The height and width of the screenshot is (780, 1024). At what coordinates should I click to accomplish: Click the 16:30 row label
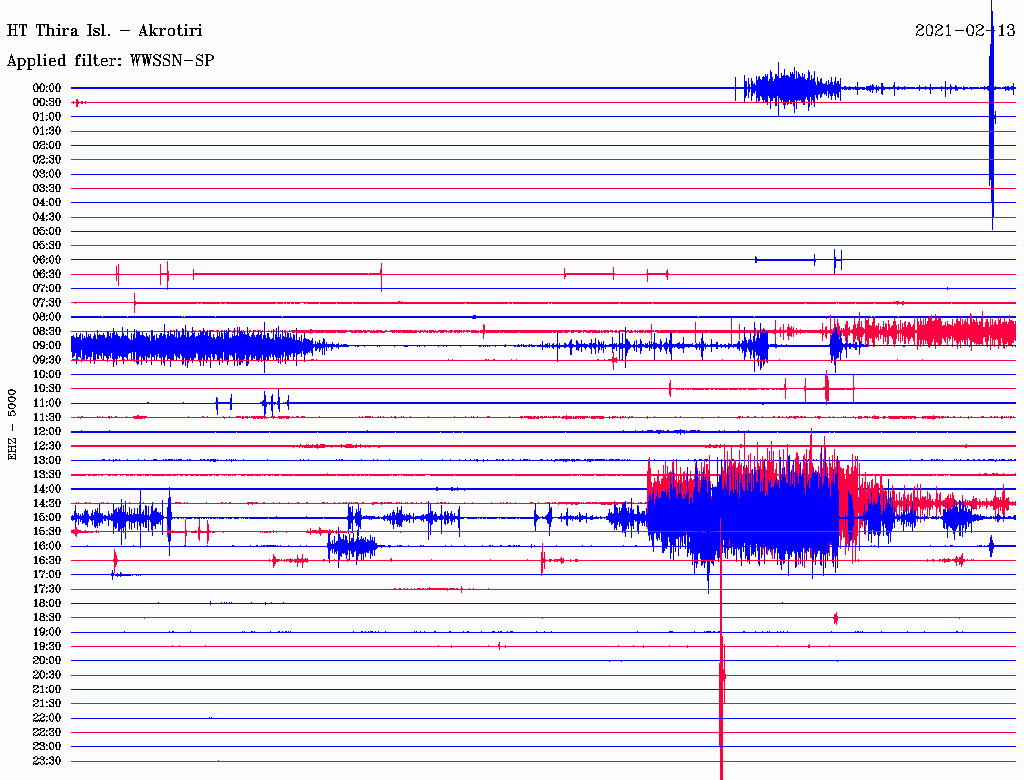tap(47, 561)
